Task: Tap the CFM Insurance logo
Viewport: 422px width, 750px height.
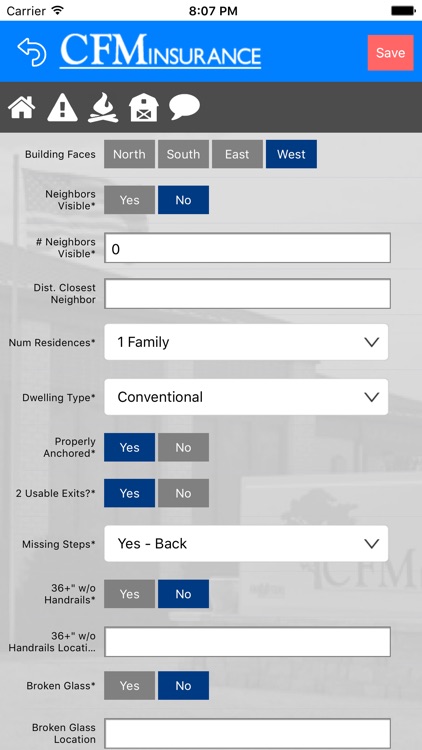Action: 160,51
